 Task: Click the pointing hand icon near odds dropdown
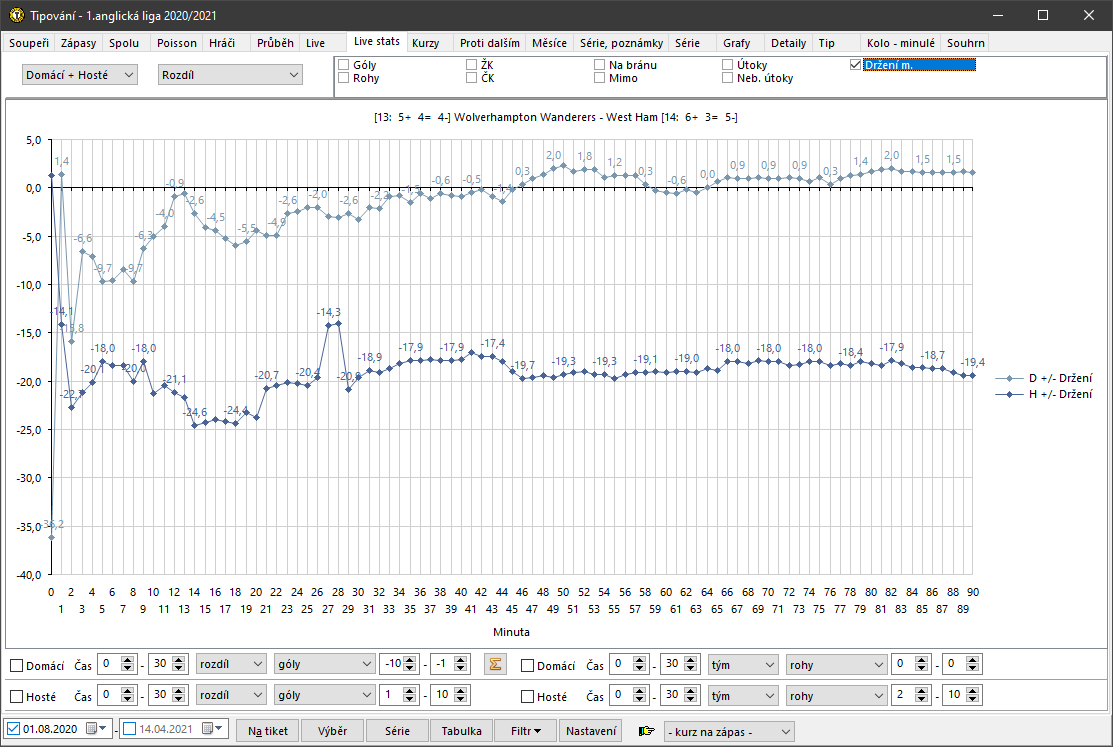(x=646, y=732)
